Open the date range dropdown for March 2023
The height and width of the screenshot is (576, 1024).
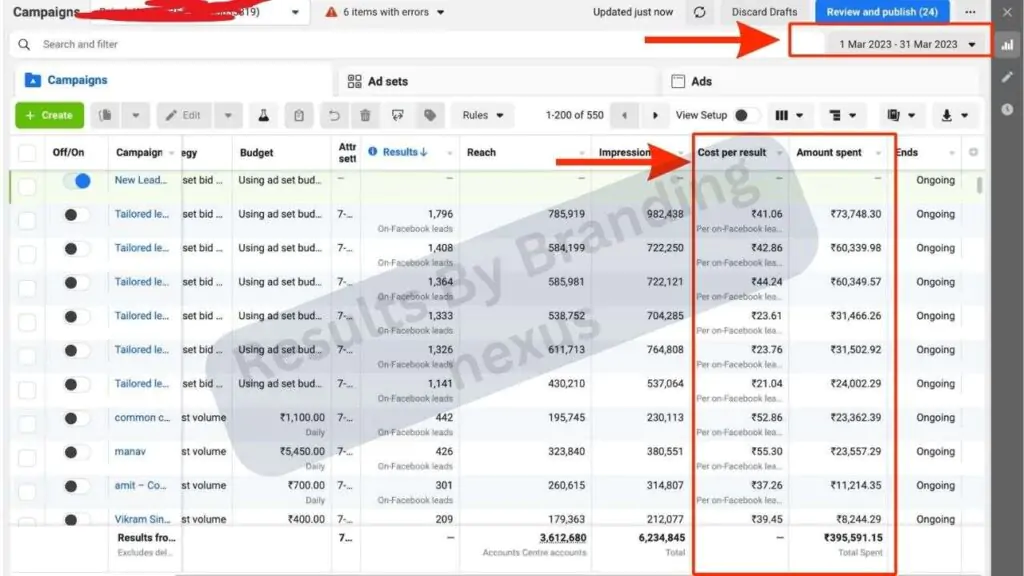pyautogui.click(x=898, y=44)
